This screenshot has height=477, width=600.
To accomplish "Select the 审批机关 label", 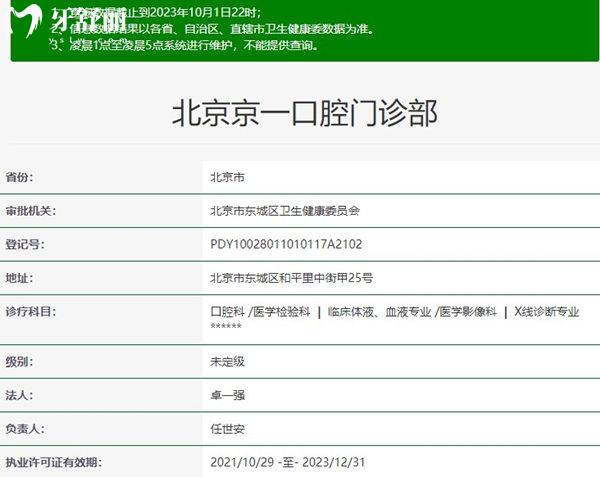I will [31, 211].
